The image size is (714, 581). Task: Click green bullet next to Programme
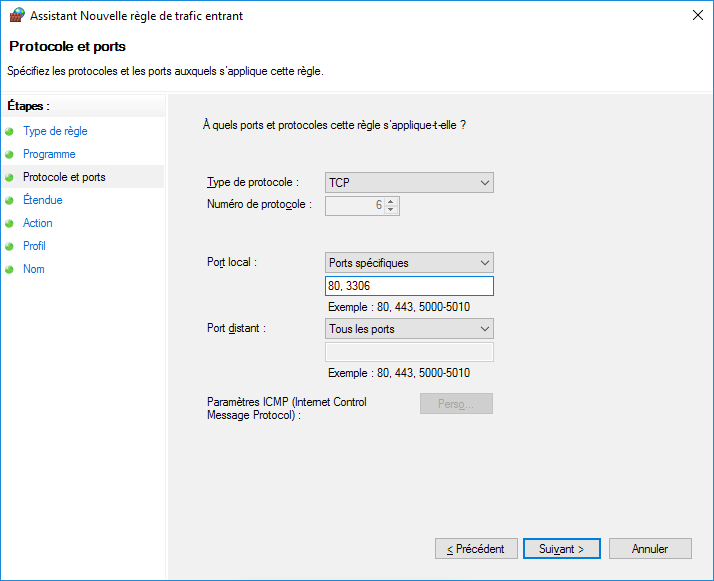point(10,154)
